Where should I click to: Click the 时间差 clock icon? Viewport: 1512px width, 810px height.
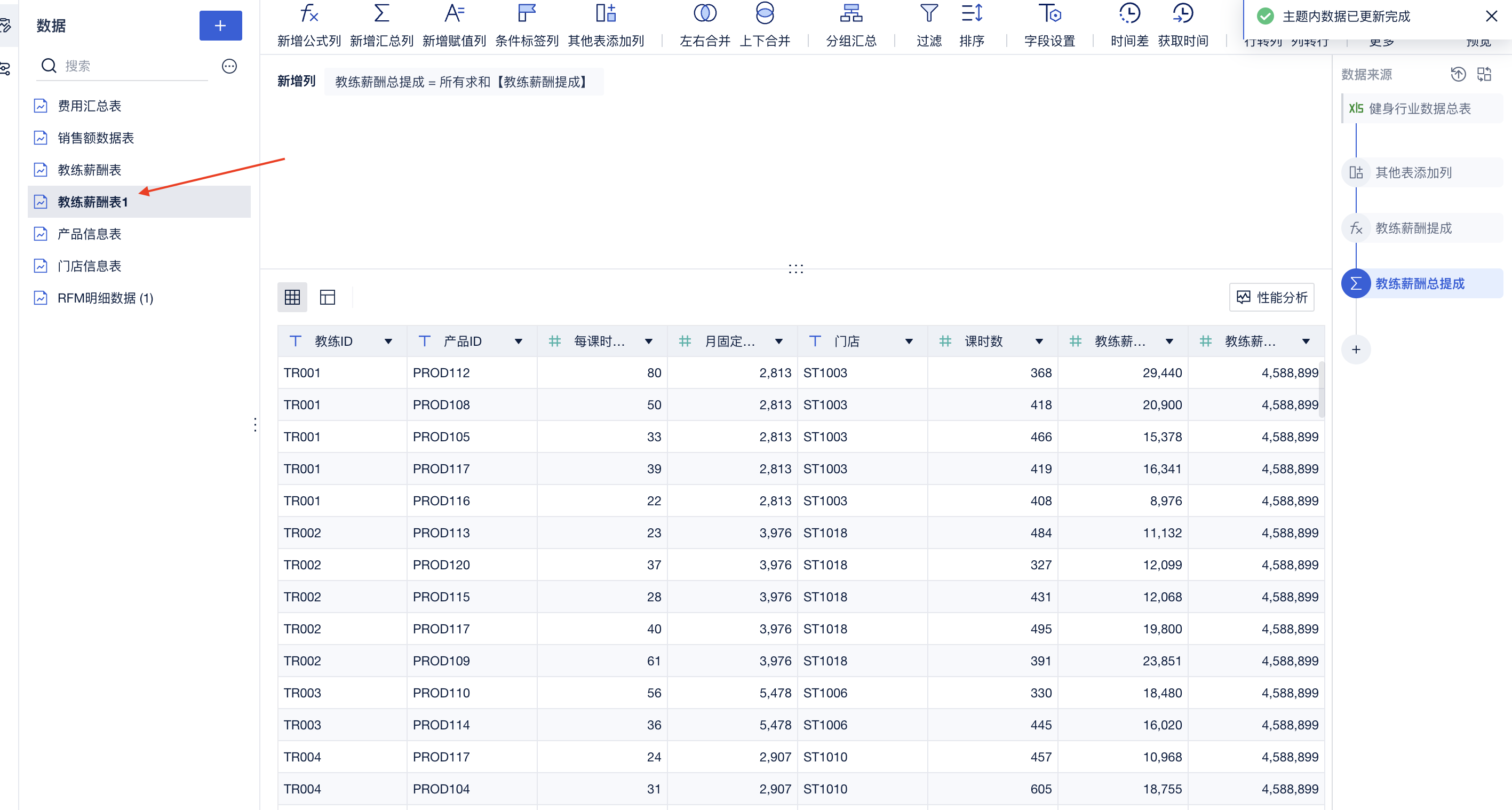pos(1129,14)
